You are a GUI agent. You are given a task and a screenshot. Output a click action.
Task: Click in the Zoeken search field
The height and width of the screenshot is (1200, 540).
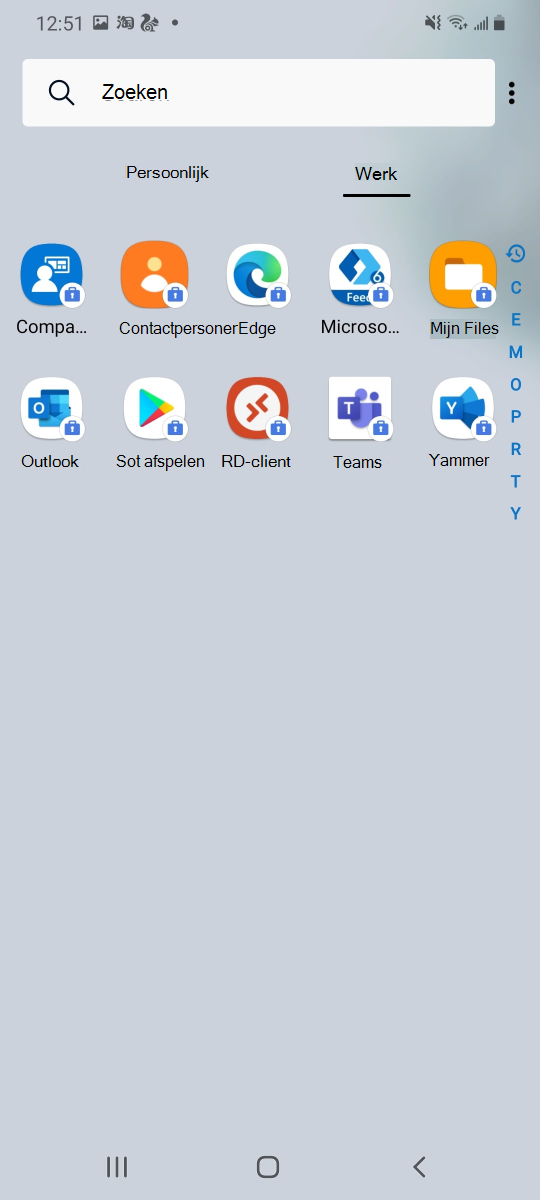click(259, 92)
